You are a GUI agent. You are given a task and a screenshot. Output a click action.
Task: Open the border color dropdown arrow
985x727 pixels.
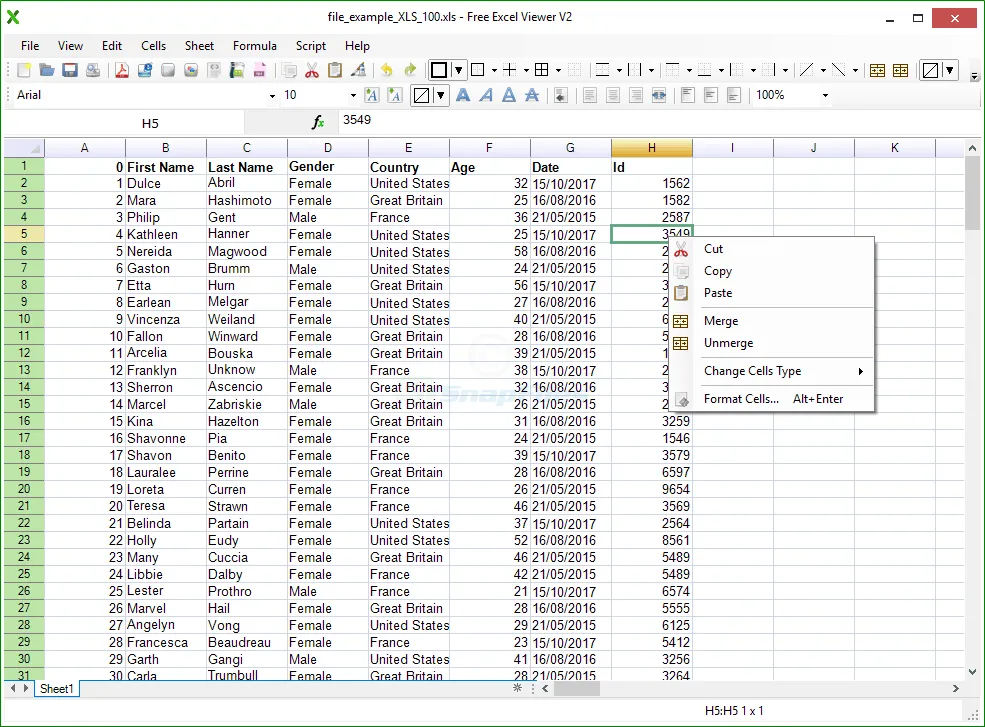pos(459,70)
